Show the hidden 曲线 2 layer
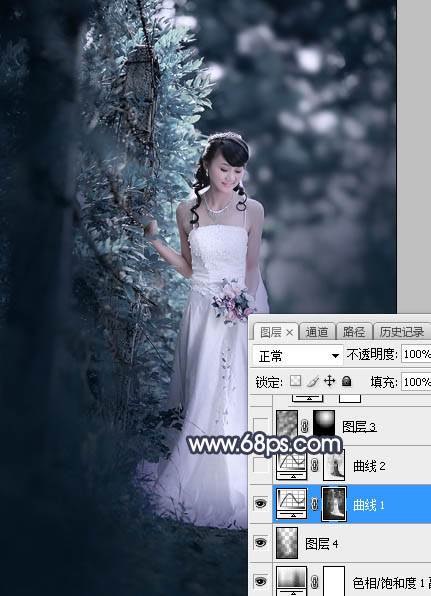Image resolution: width=431 pixels, height=596 pixels. tap(260, 466)
